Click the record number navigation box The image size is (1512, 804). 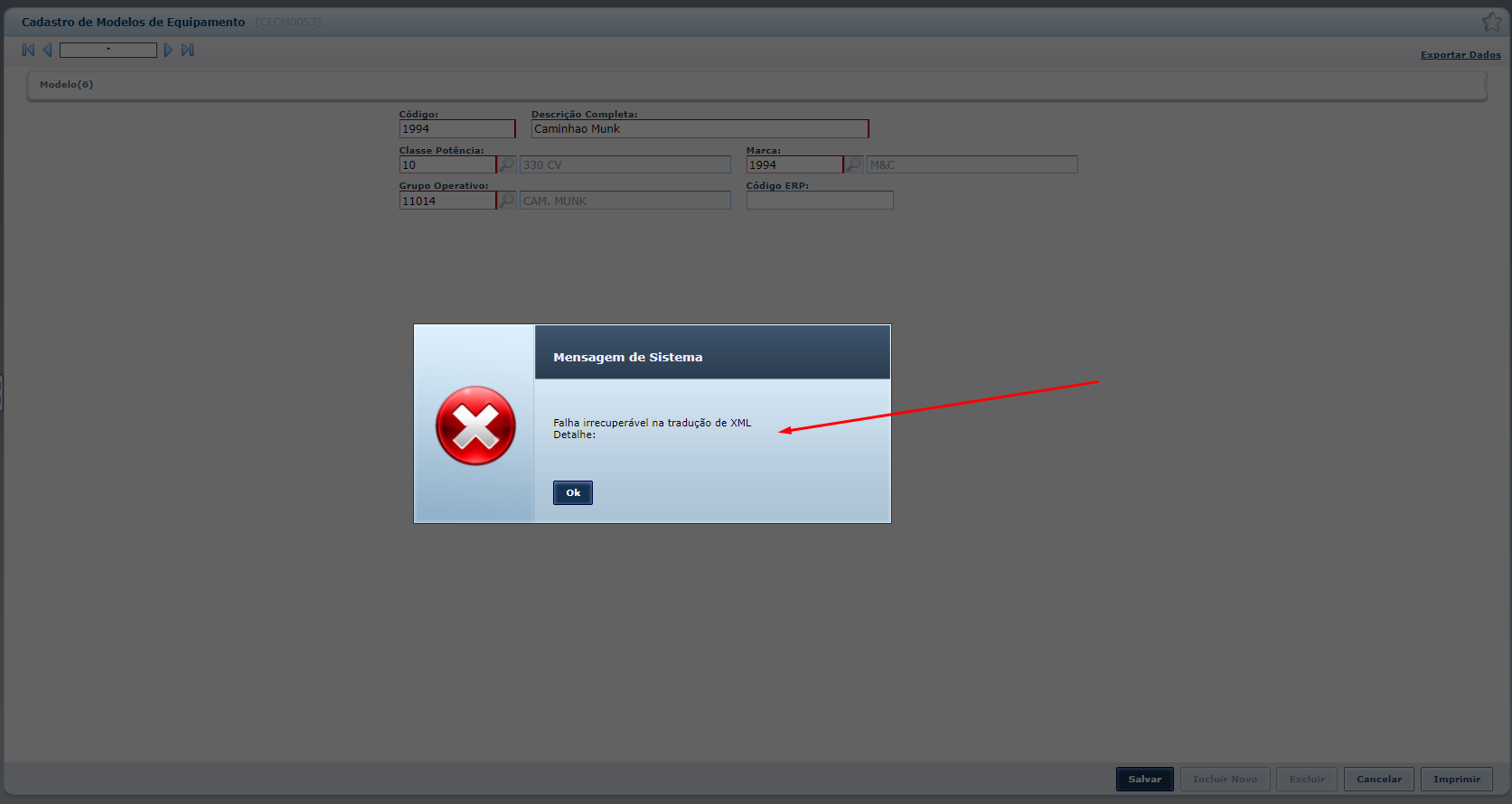(x=108, y=50)
